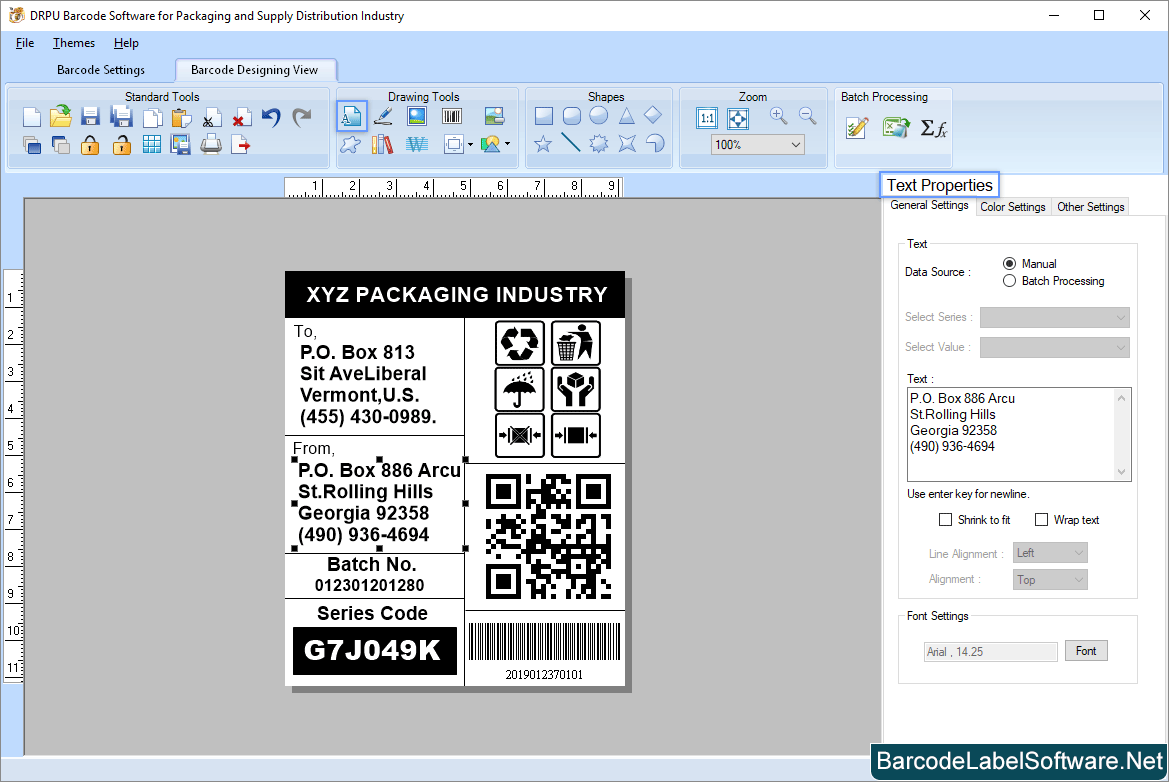Select the signature pen drawing tool
The width and height of the screenshot is (1169, 782).
click(x=383, y=116)
